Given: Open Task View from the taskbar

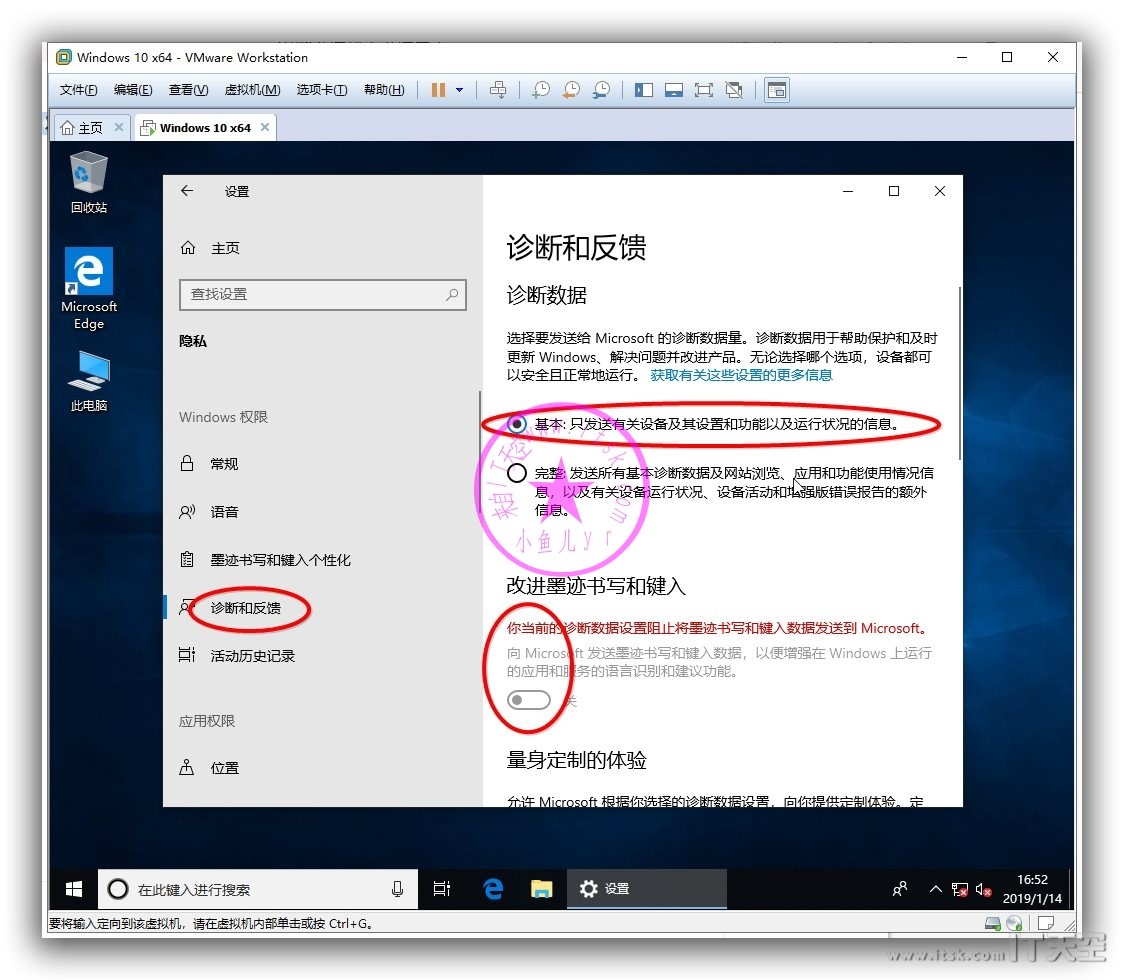Looking at the screenshot, I should [x=442, y=889].
